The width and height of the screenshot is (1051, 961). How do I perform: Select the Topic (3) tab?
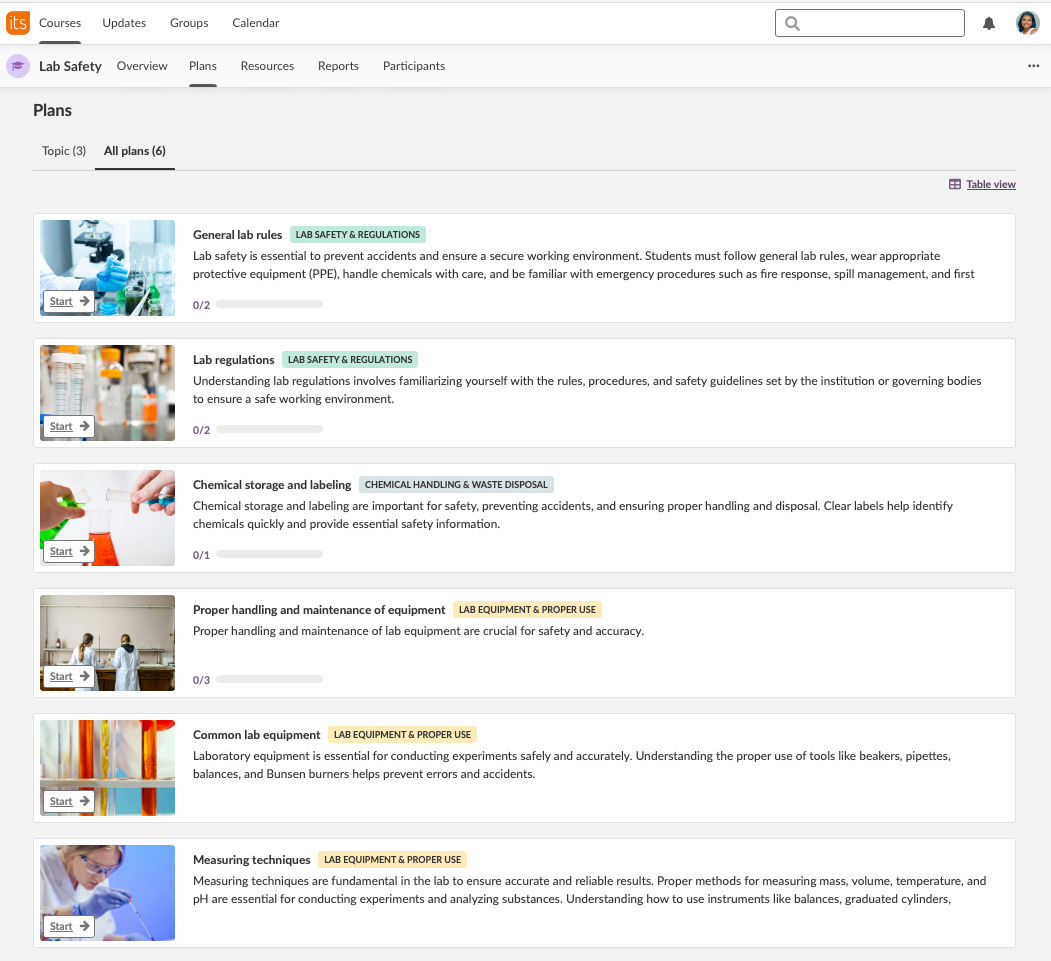(63, 151)
